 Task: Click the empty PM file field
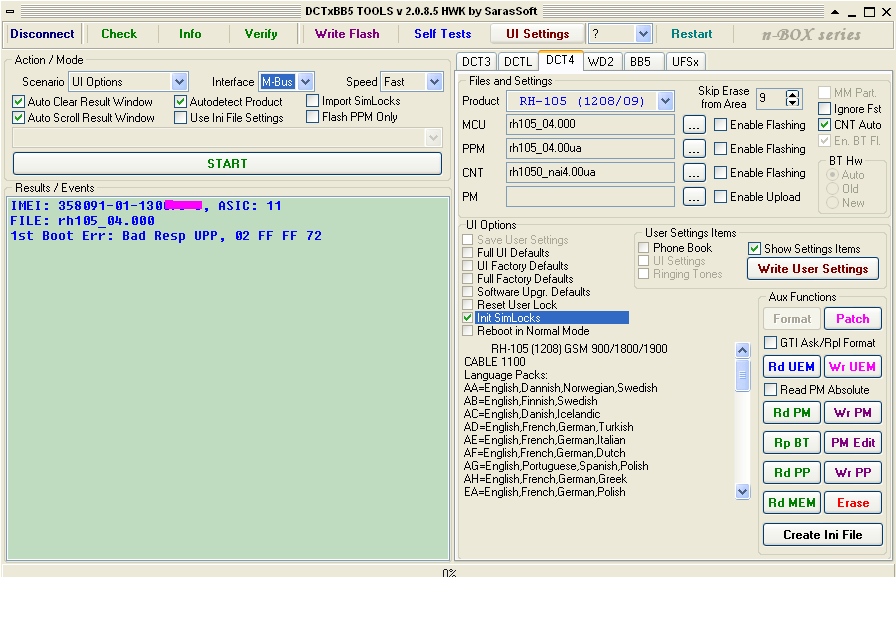590,197
